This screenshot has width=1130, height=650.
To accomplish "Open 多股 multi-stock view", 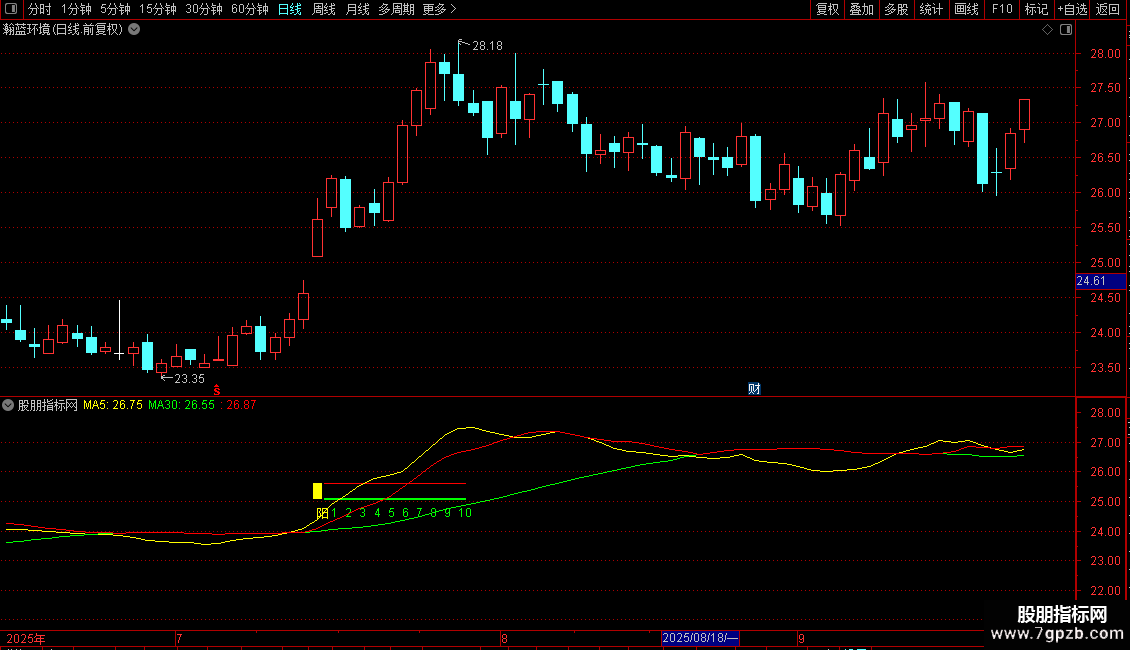I will point(897,9).
